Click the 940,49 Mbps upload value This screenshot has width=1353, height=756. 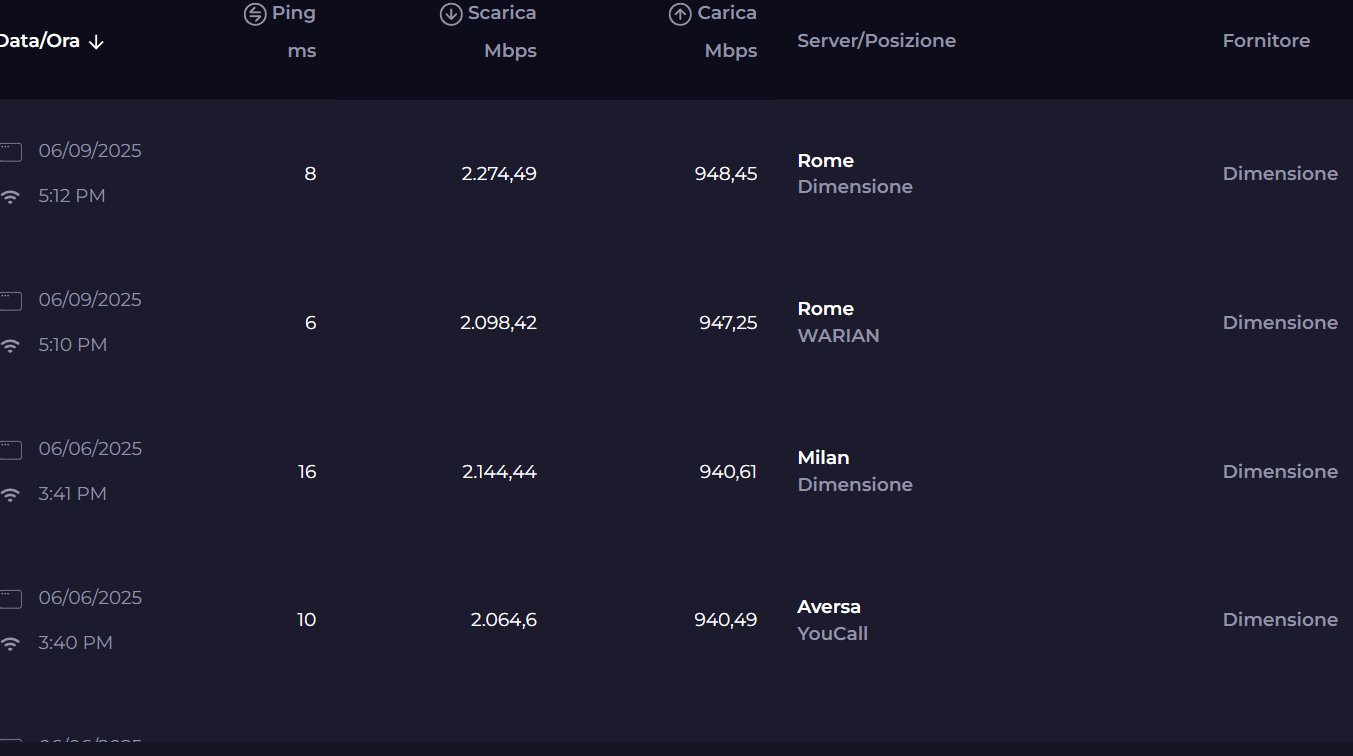click(725, 620)
